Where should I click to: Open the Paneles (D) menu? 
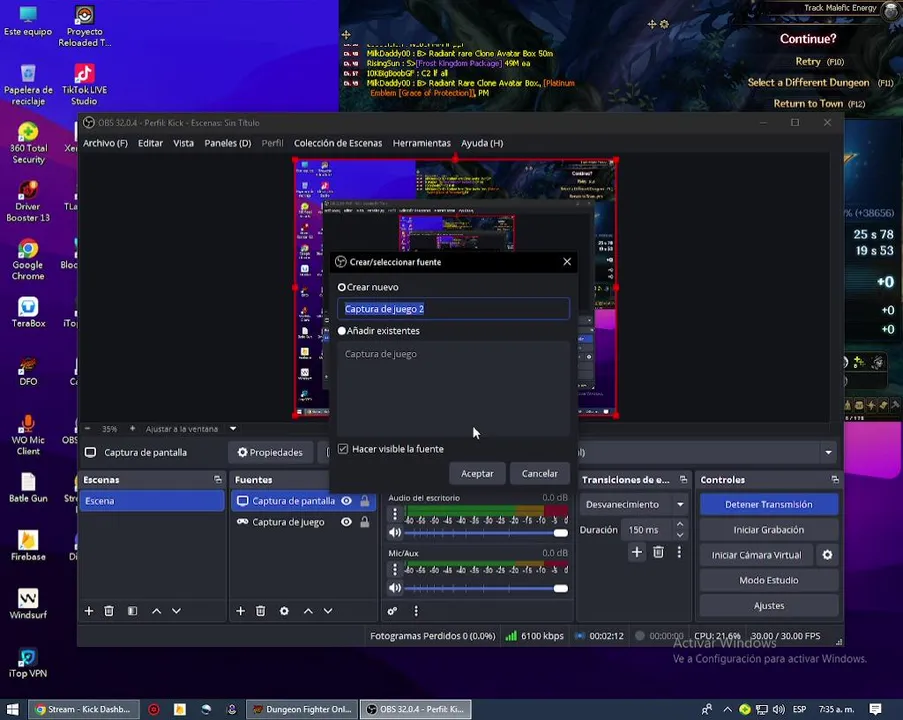(x=227, y=143)
